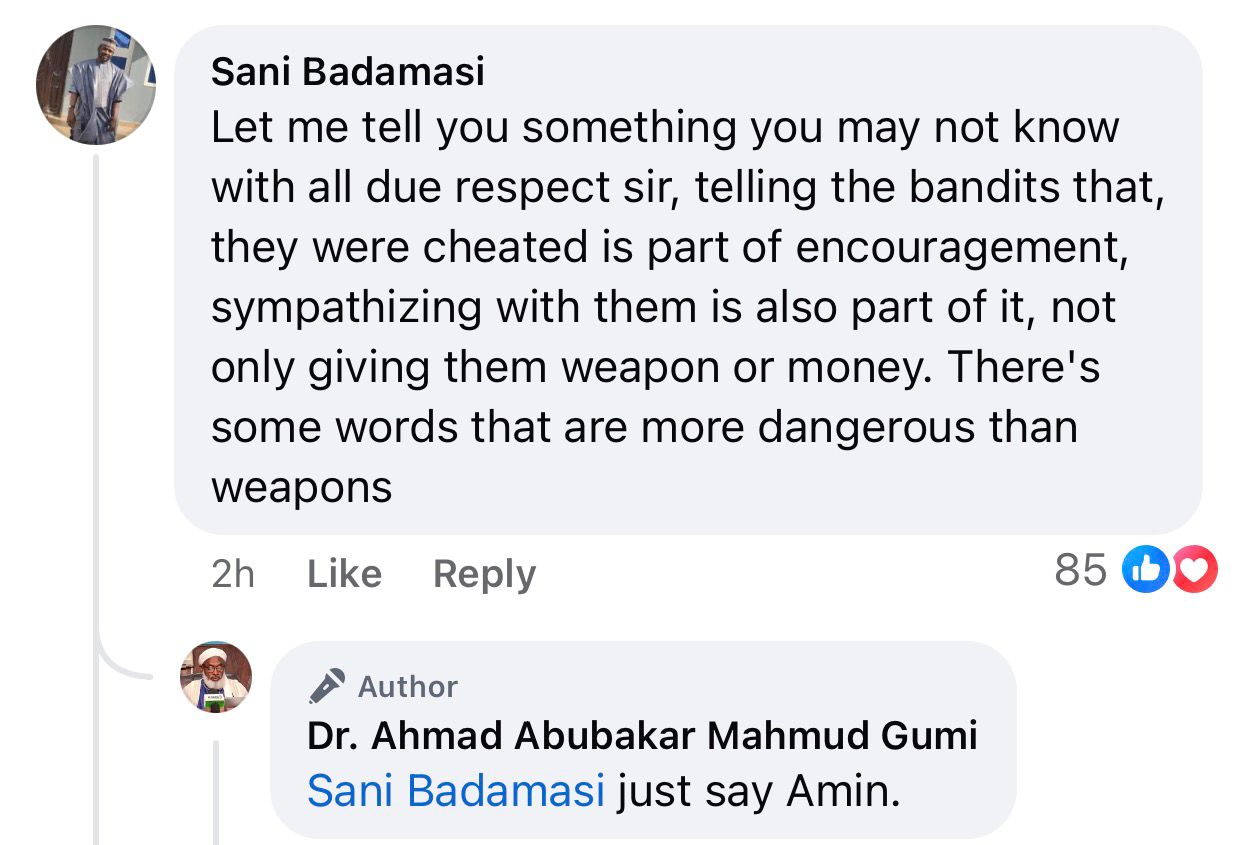Open the 85 reactions count
This screenshot has height=845, width=1242.
pos(1081,570)
